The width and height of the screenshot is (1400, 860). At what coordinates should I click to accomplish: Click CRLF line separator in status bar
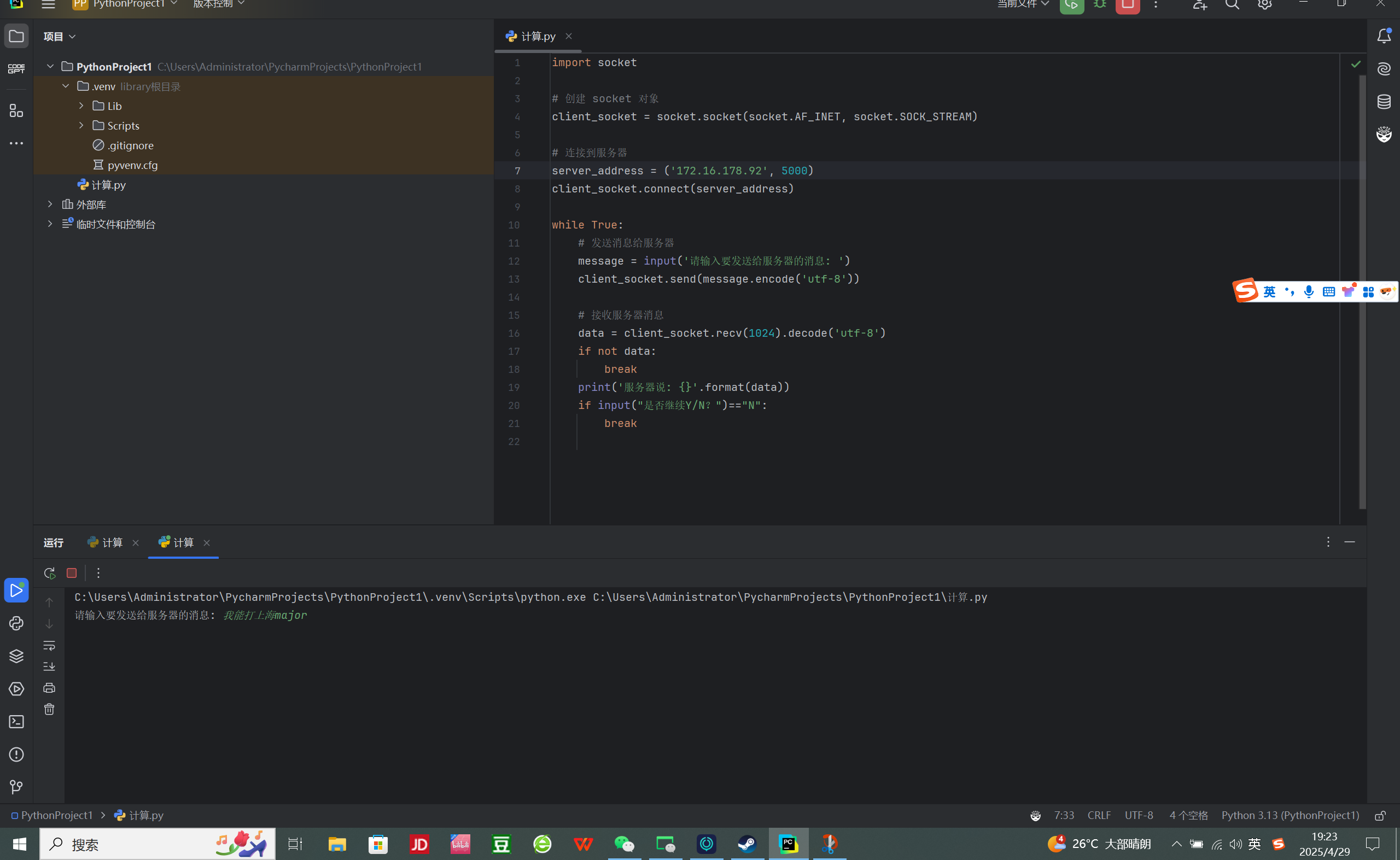1099,816
